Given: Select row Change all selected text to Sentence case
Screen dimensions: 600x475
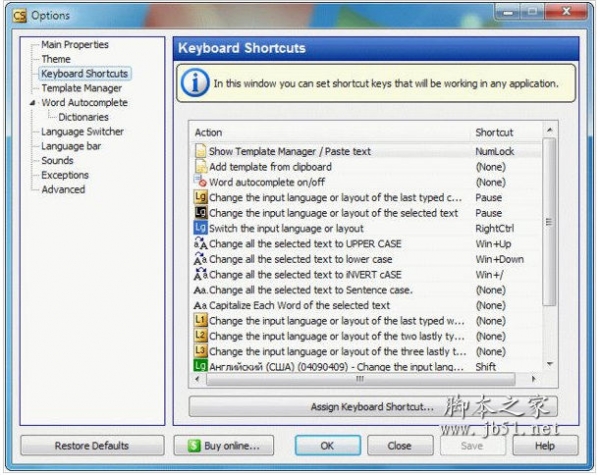Looking at the screenshot, I should coord(366,290).
